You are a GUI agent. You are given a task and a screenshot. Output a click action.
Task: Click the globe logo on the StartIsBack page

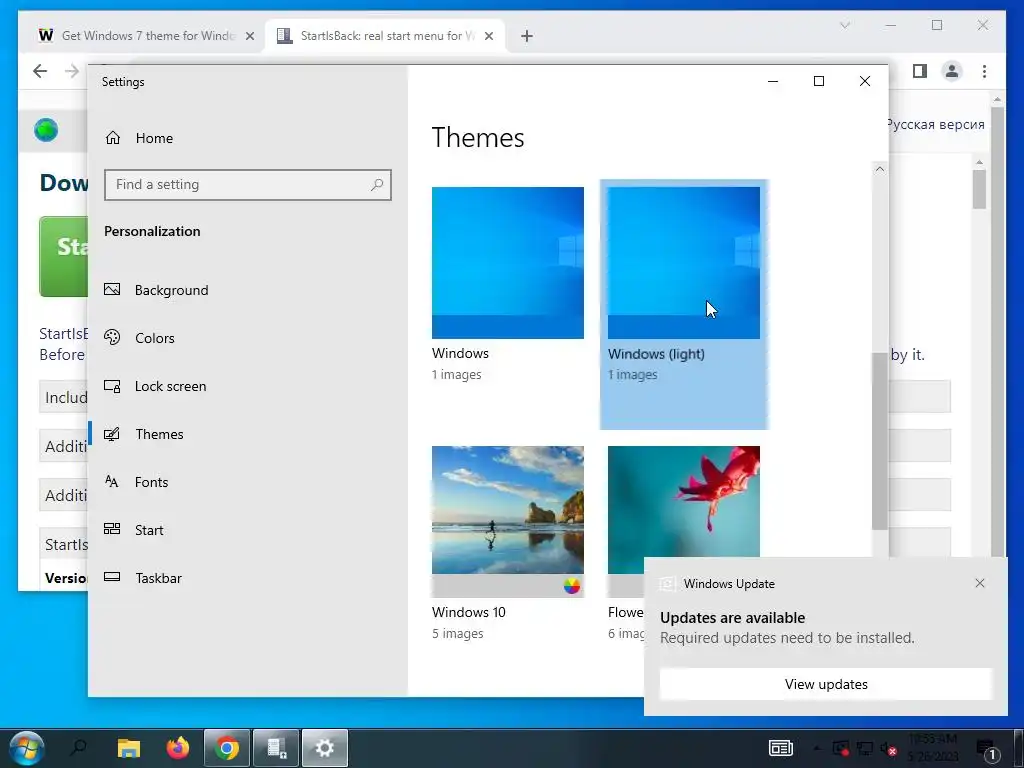pyautogui.click(x=46, y=130)
